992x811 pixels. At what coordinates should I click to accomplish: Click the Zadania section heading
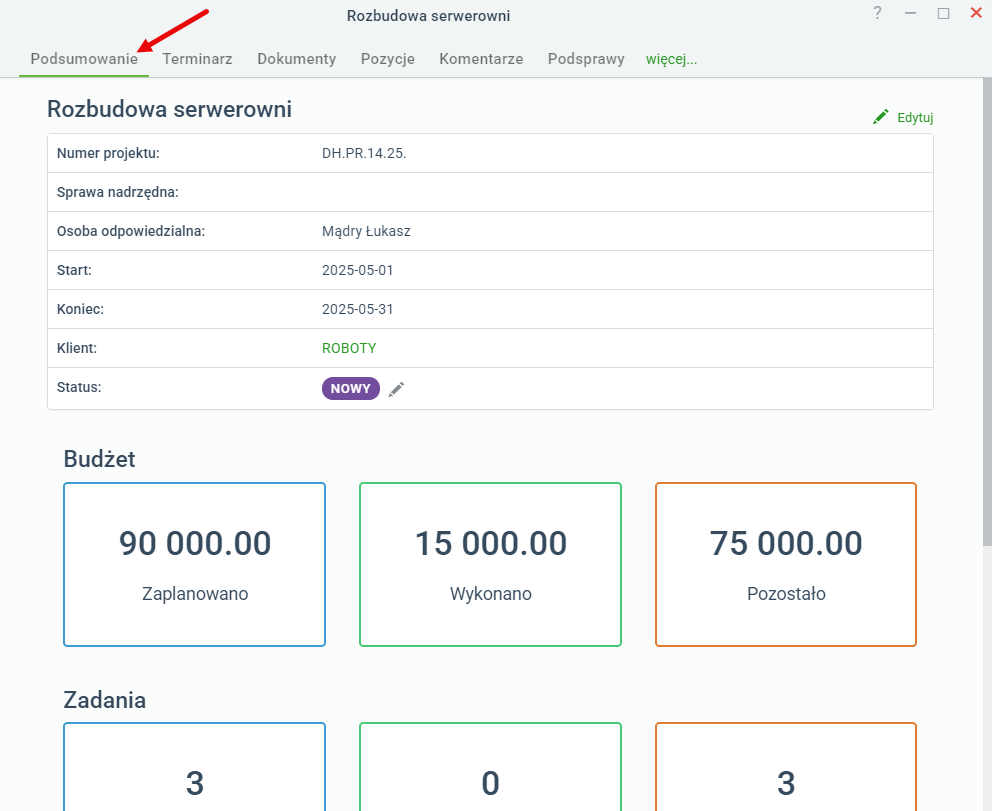104,700
